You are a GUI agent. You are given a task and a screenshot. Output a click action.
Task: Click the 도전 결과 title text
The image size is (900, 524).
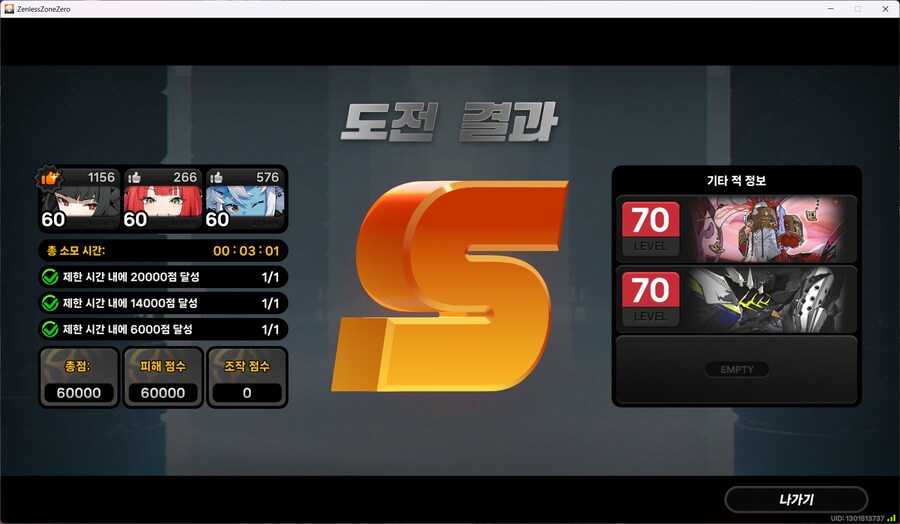449,122
